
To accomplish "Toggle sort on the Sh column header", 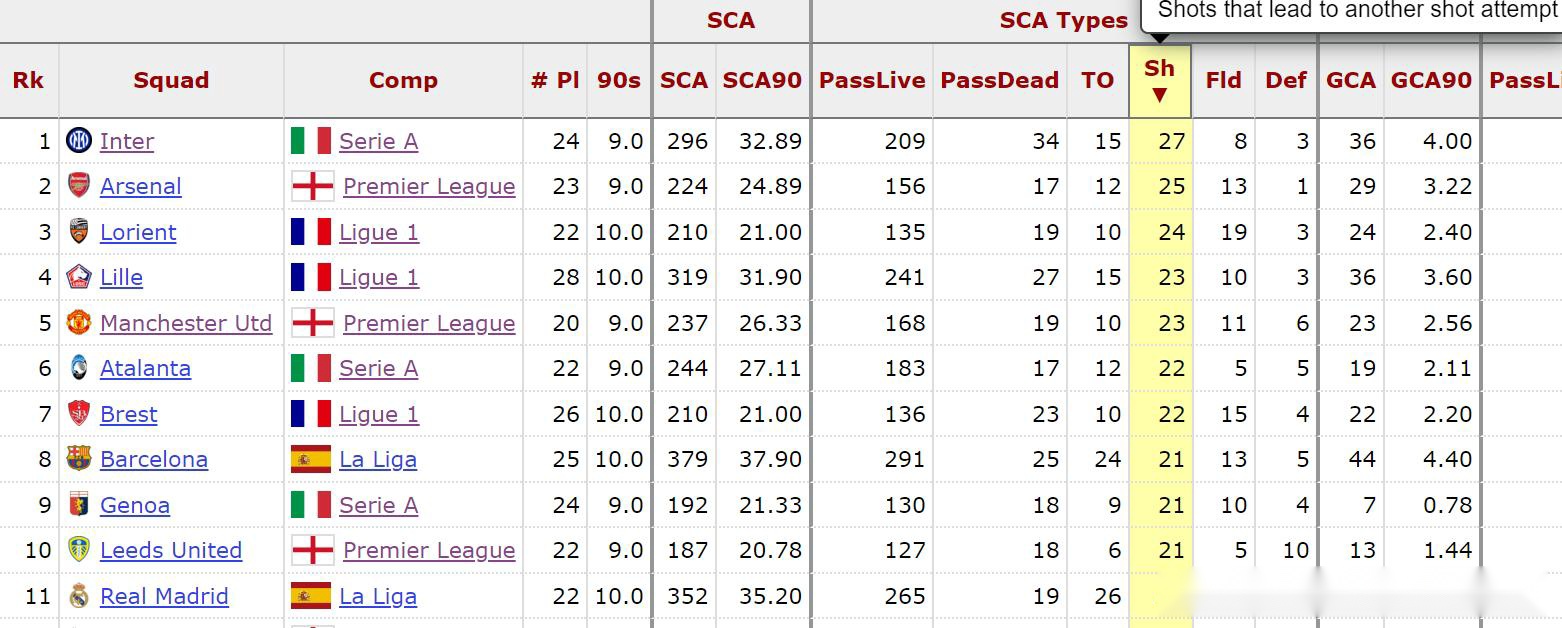I will pos(1159,80).
